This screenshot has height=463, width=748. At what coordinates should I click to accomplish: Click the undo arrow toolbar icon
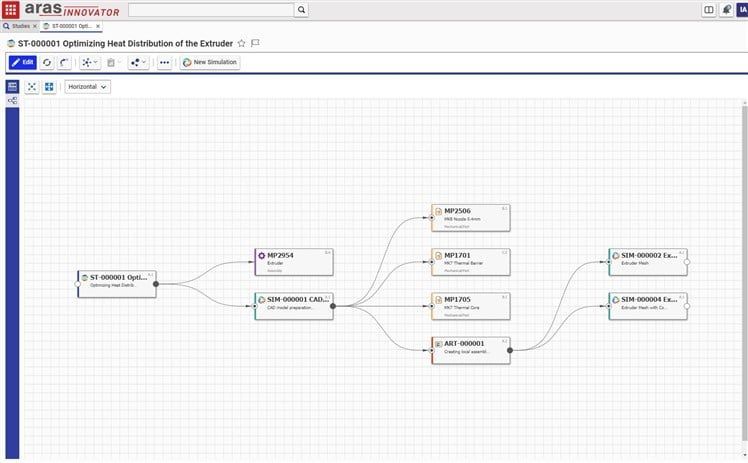click(x=64, y=62)
